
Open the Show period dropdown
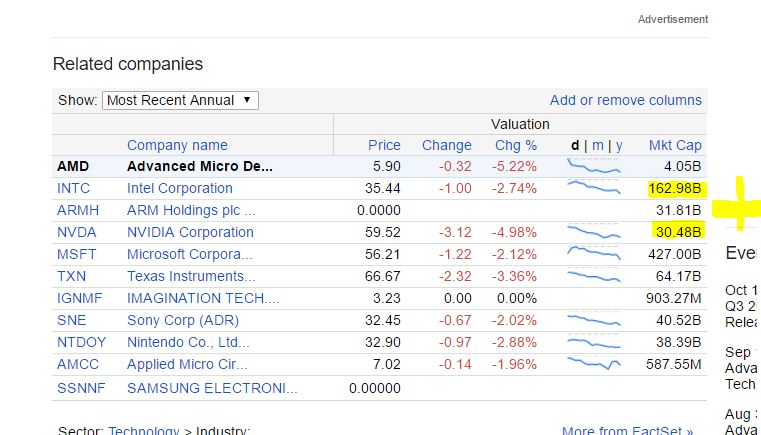click(180, 100)
